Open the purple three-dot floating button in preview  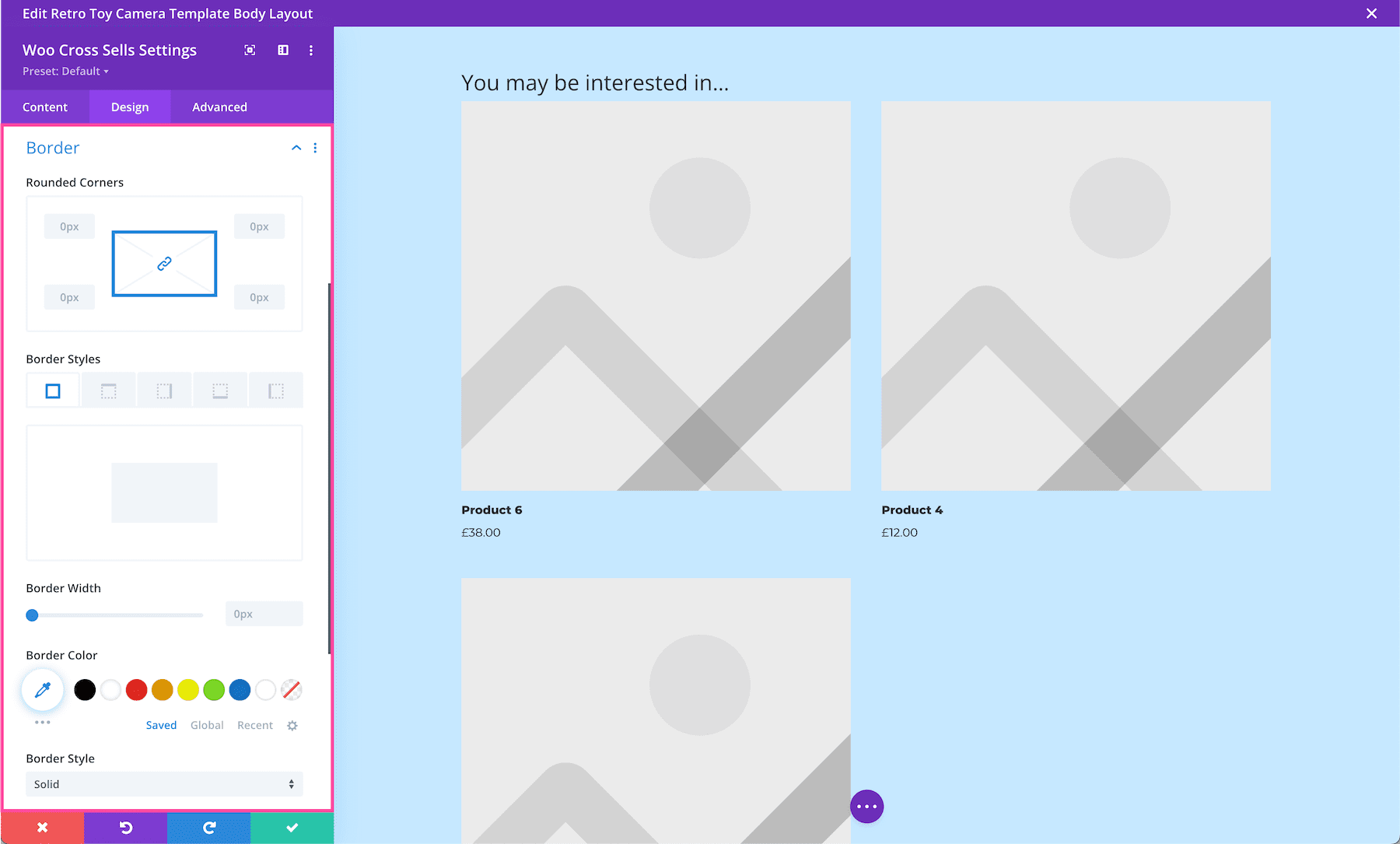point(866,806)
